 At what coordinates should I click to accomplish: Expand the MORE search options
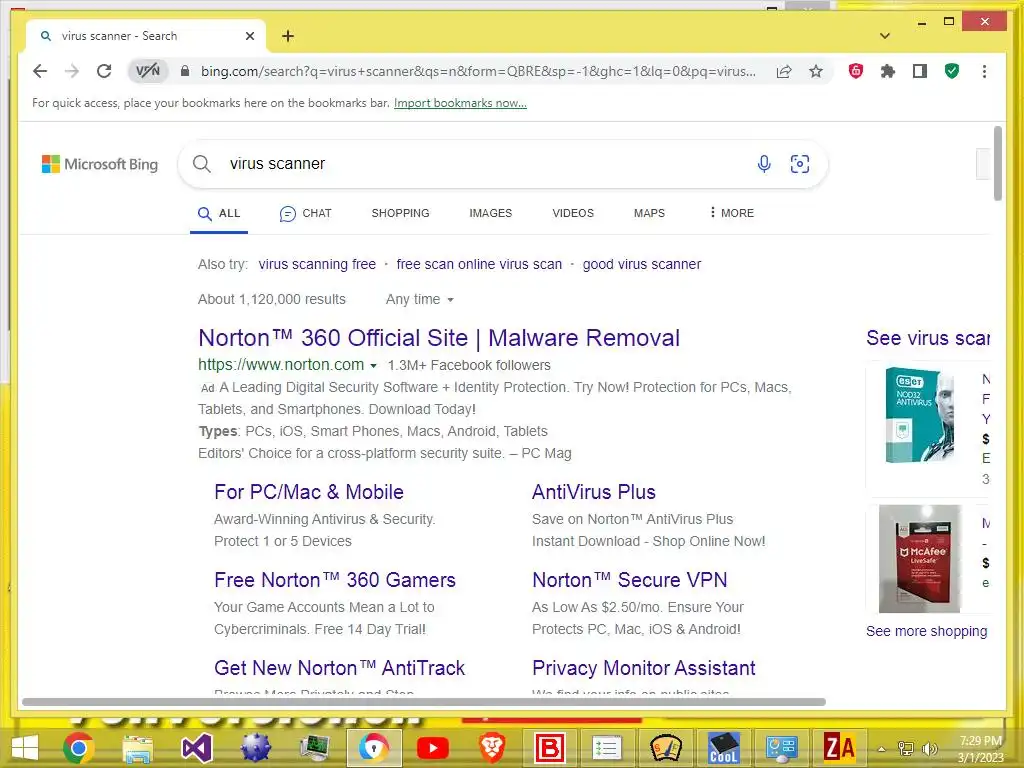[731, 213]
